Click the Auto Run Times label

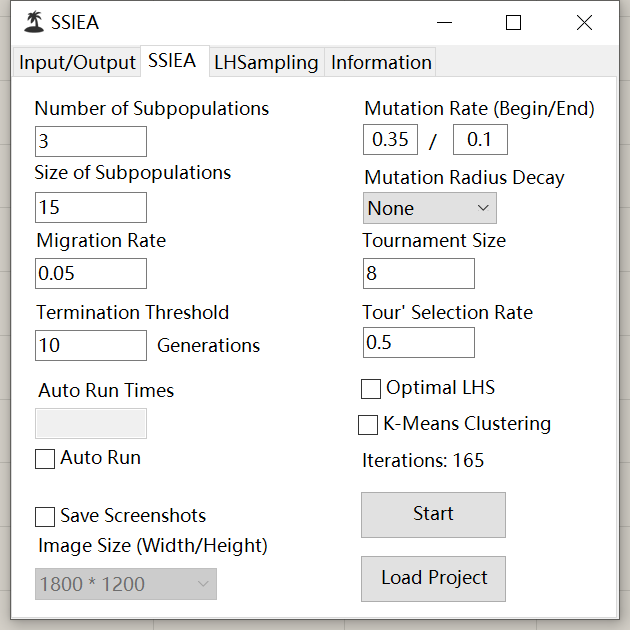[x=106, y=391]
